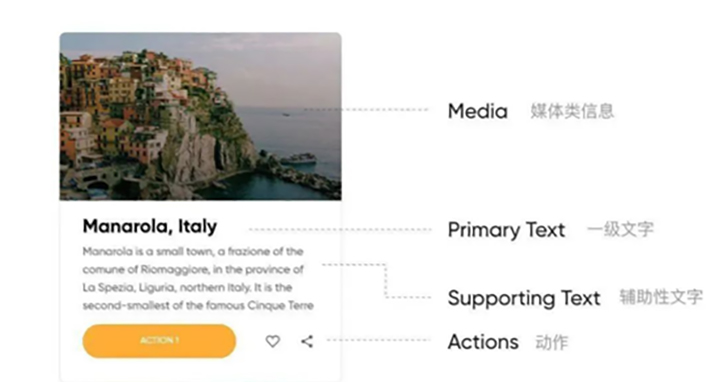The height and width of the screenshot is (382, 720).
Task: Click the dotted line leading to Actions
Action: pyautogui.click(x=379, y=340)
